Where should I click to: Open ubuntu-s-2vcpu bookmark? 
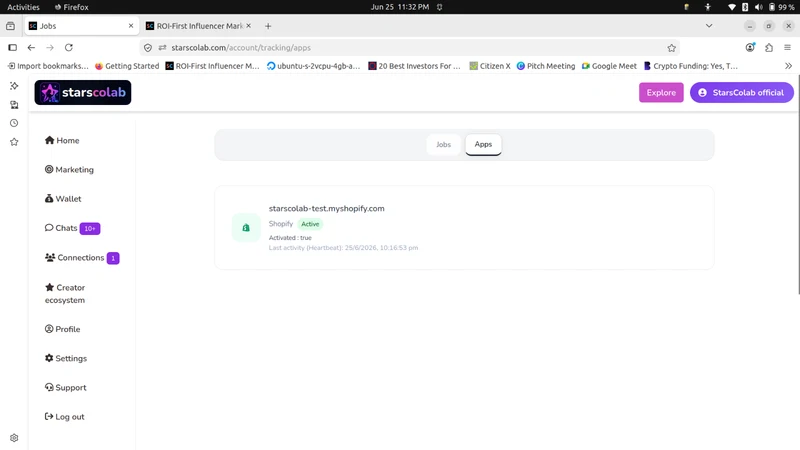pos(313,66)
